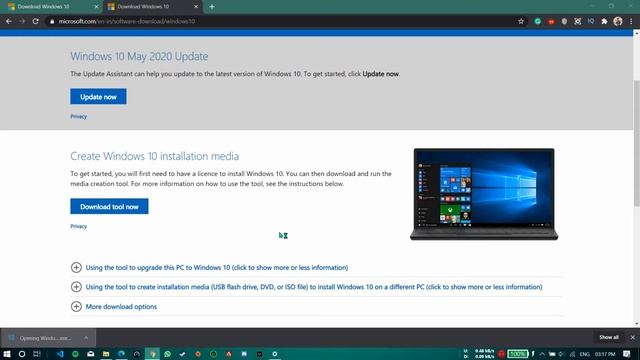
Task: Click the Windows 10 laptop image
Action: click(x=484, y=194)
